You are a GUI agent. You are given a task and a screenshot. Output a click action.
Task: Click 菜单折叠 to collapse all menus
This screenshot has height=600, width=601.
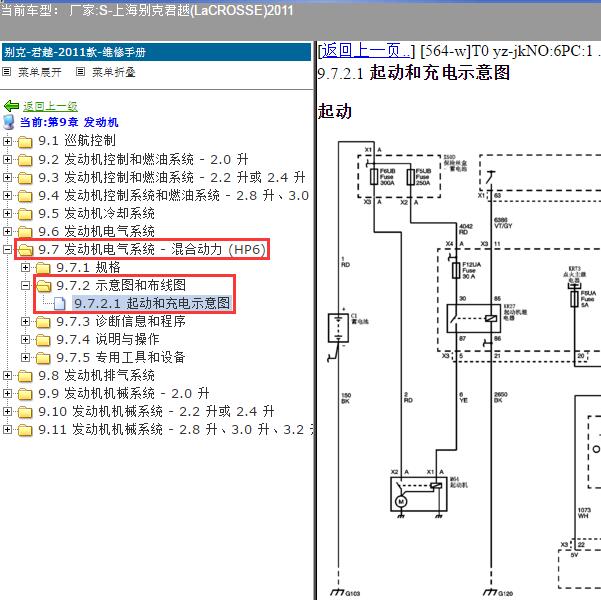click(x=113, y=72)
